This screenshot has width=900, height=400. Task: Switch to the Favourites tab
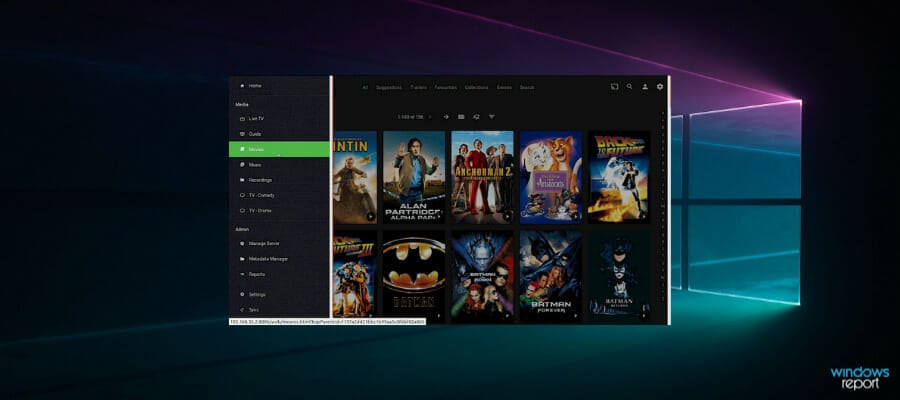coord(445,88)
